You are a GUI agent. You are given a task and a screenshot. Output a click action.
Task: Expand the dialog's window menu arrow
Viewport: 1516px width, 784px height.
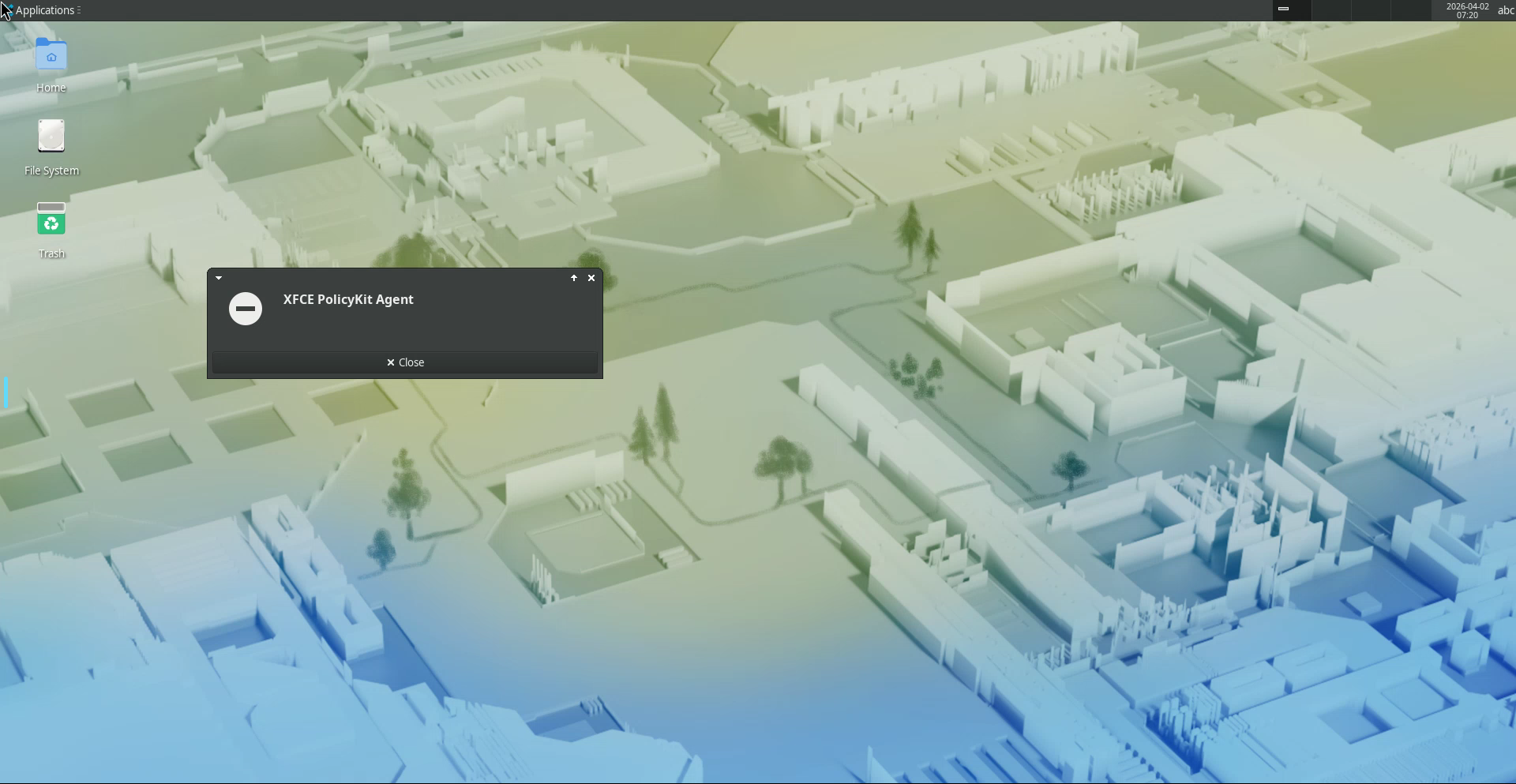coord(219,278)
